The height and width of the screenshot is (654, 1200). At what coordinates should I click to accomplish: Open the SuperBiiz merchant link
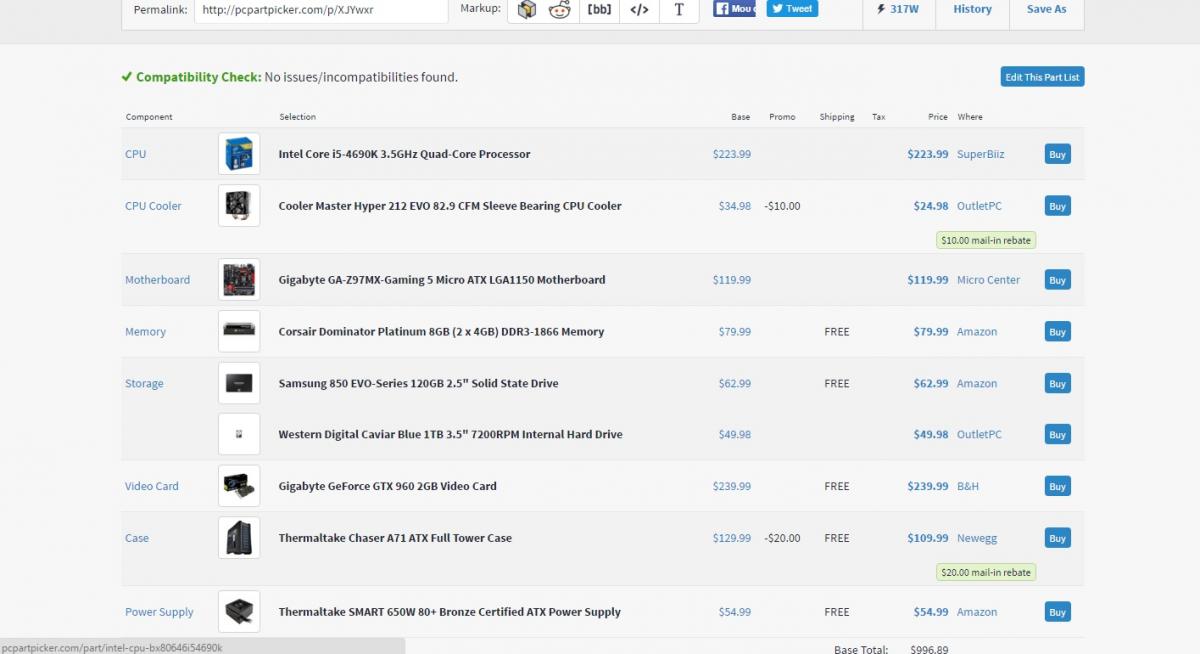pos(980,154)
